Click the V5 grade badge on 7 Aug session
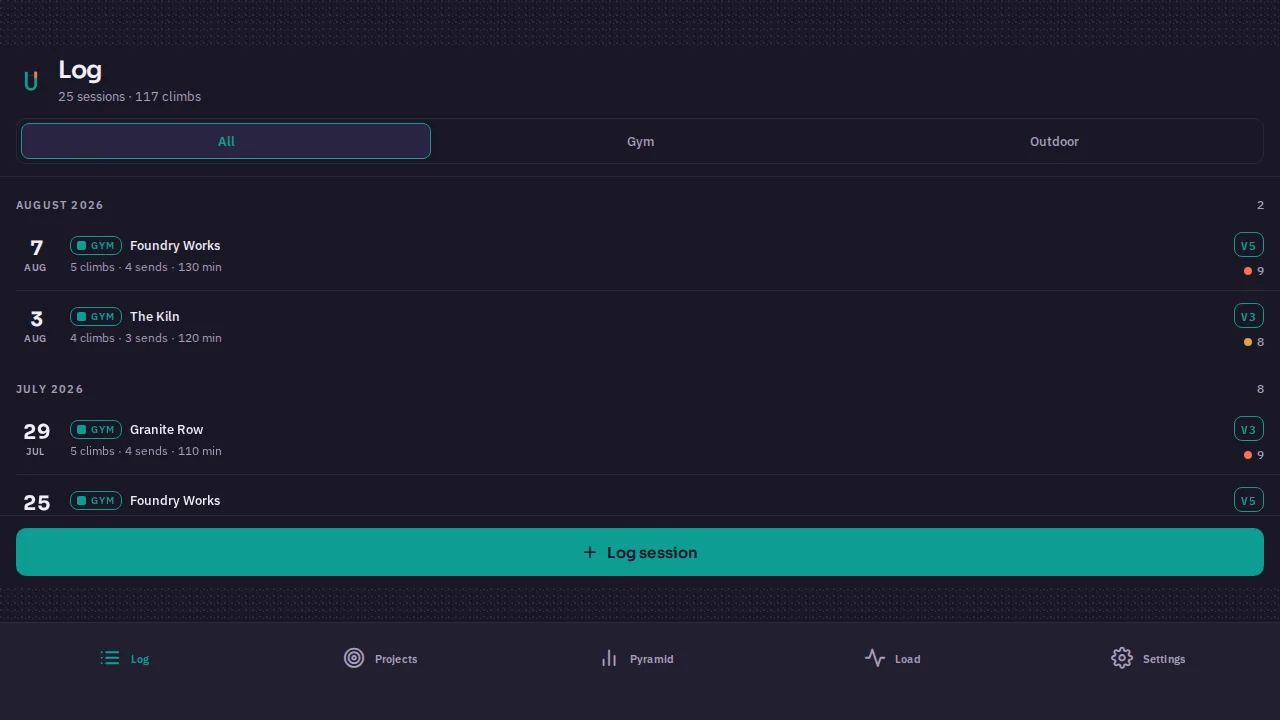Image resolution: width=1280 pixels, height=720 pixels. [x=1249, y=245]
